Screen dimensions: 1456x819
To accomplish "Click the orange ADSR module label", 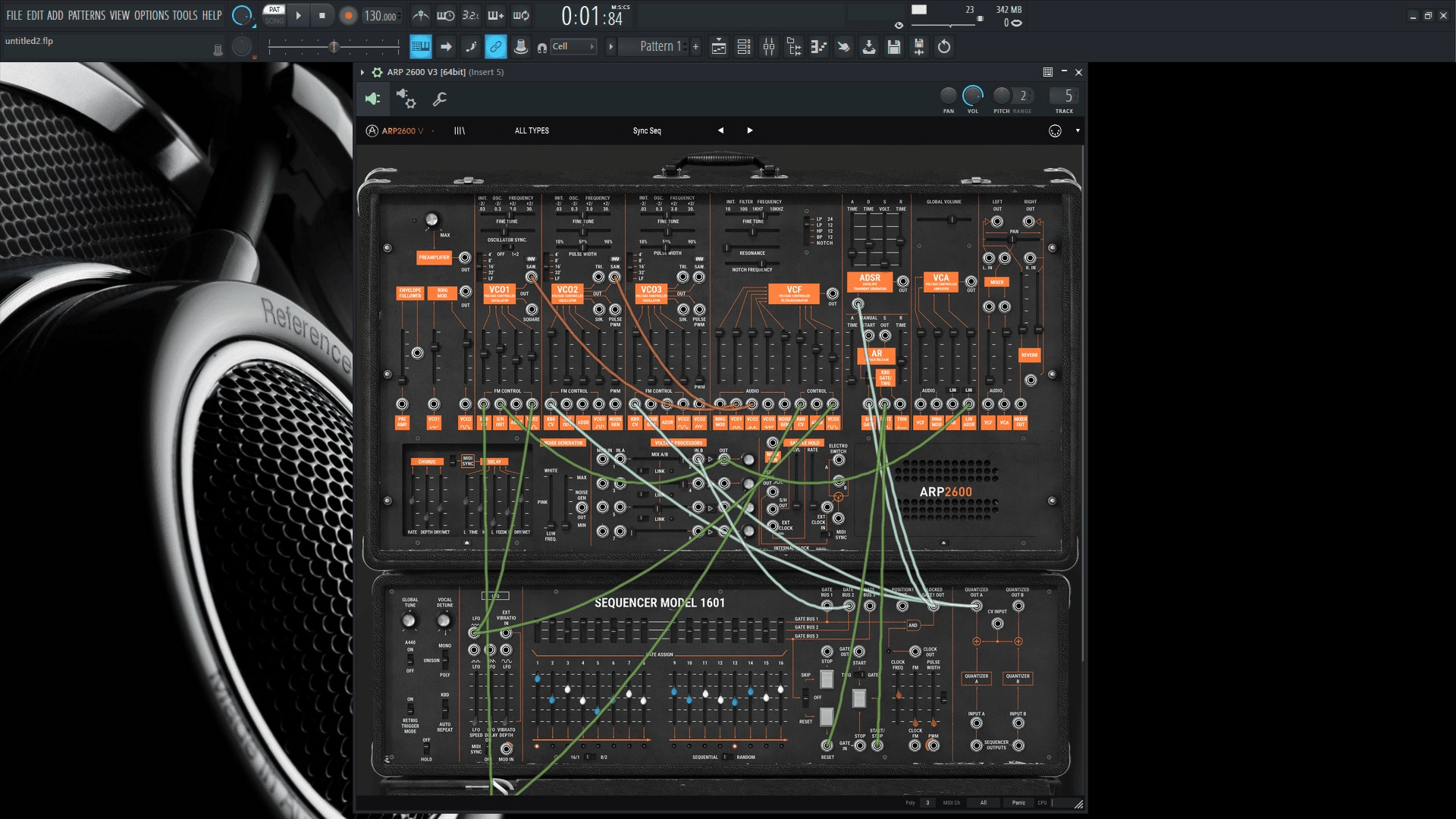I will [x=870, y=282].
